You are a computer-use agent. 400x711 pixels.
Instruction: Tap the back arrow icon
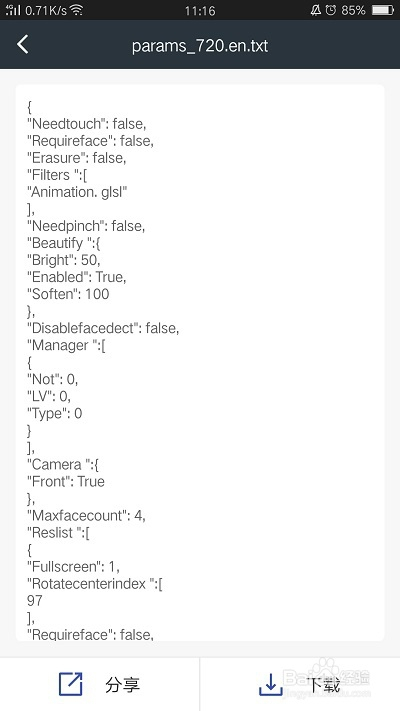(23, 44)
